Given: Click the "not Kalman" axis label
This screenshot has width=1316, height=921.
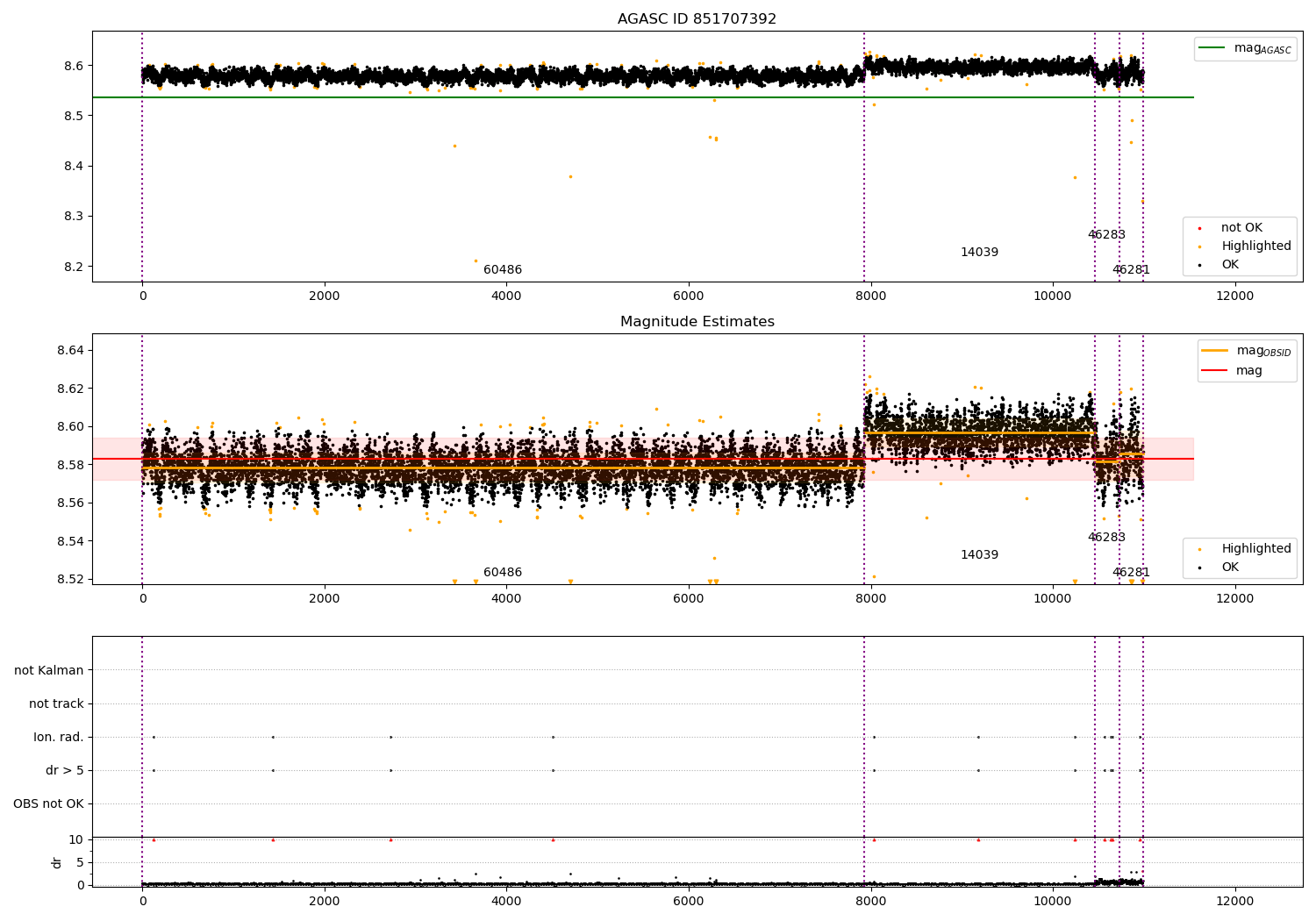Looking at the screenshot, I should click(49, 671).
